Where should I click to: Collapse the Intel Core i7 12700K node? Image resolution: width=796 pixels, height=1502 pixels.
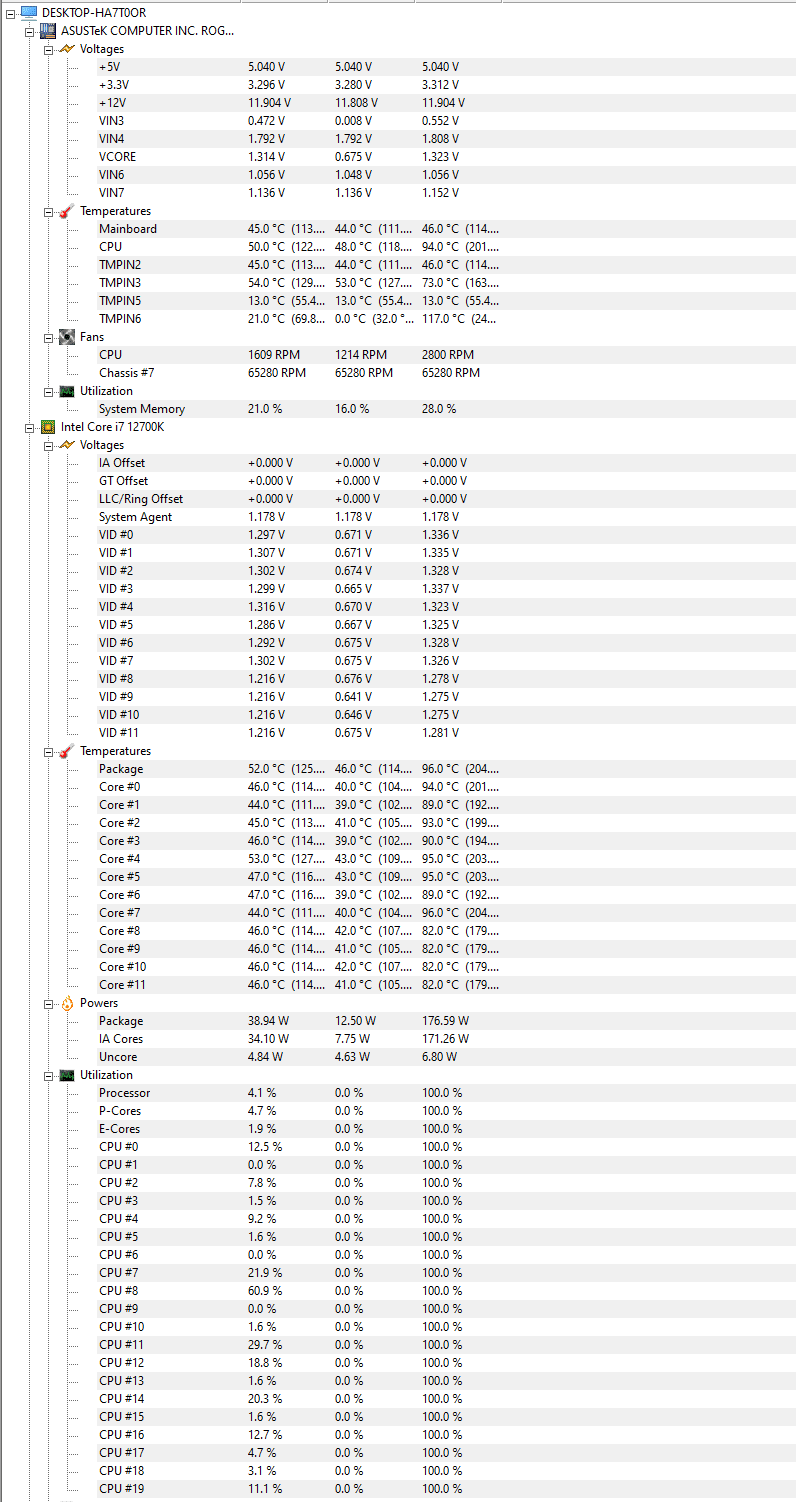(x=29, y=427)
